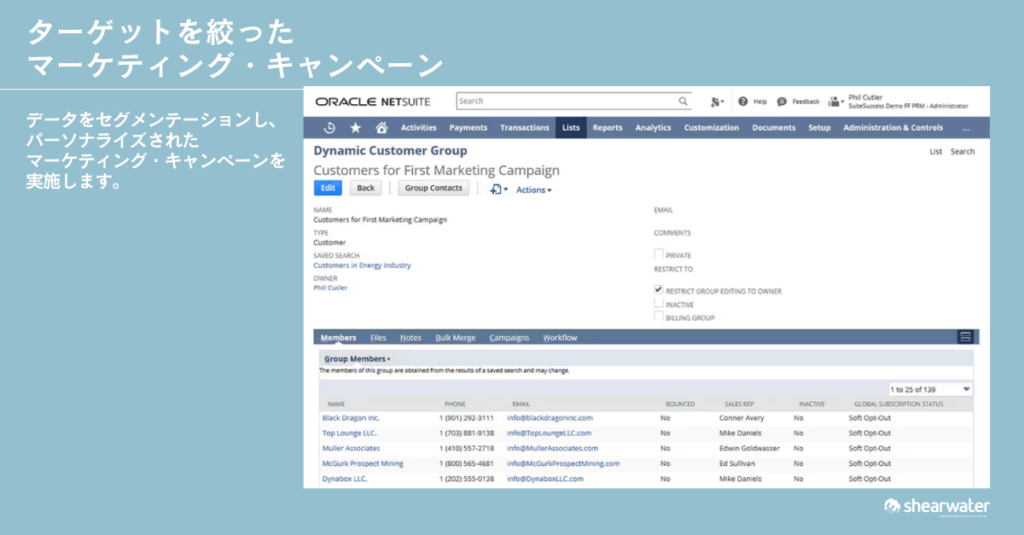The height and width of the screenshot is (535, 1024).
Task: Open the Setup menu
Action: (x=819, y=128)
